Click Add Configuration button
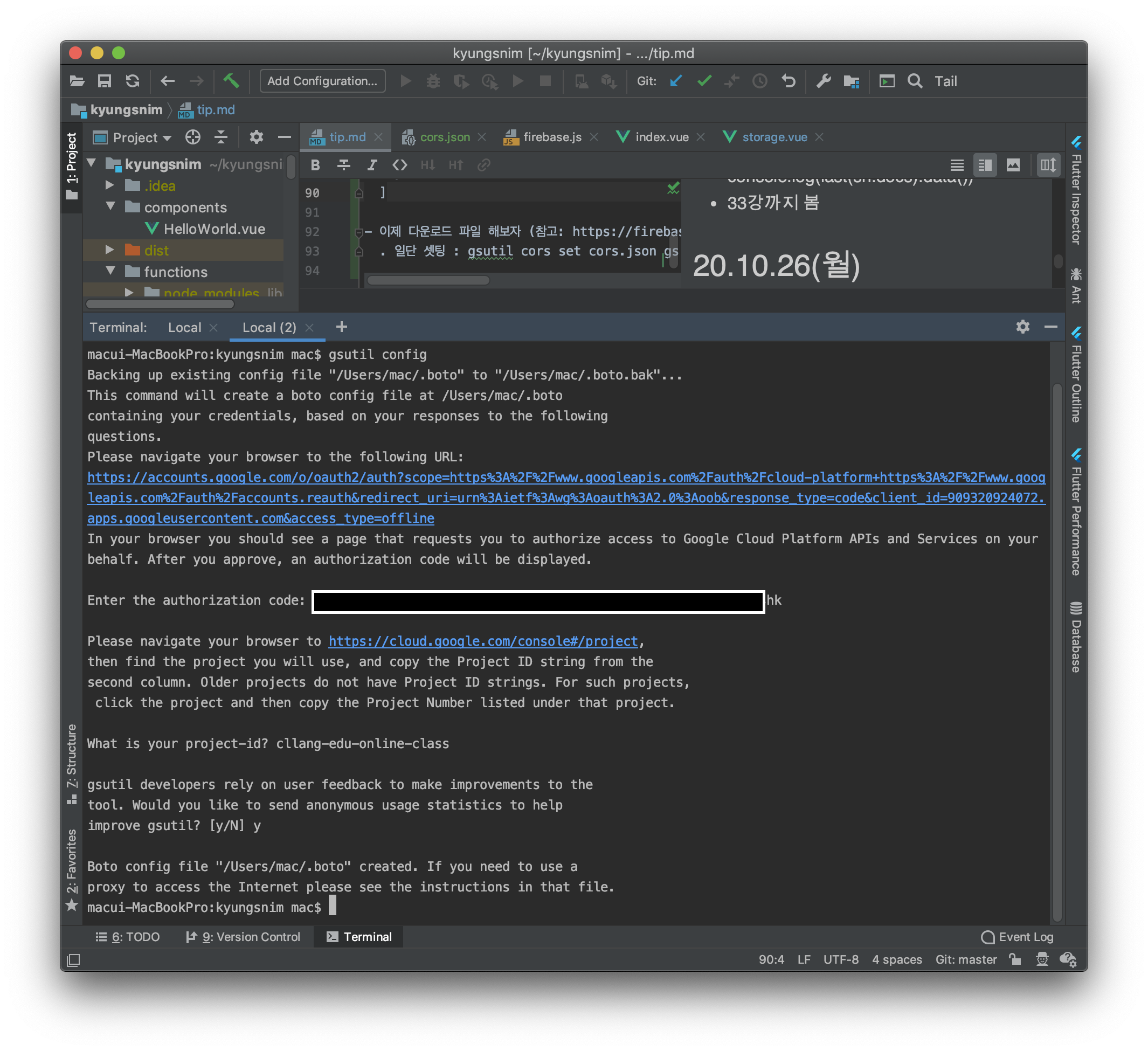 pyautogui.click(x=322, y=81)
